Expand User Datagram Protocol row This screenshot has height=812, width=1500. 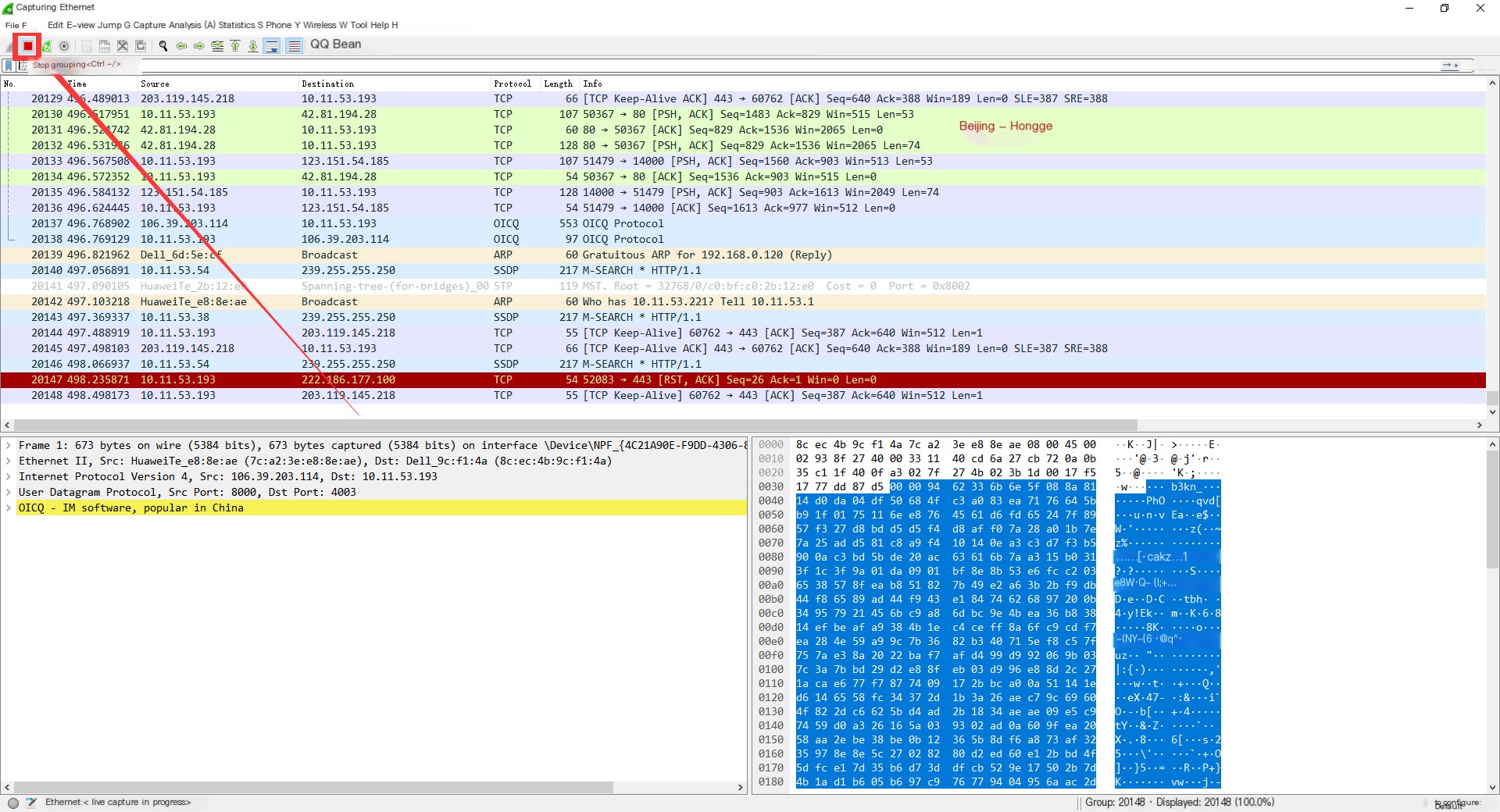pos(8,493)
